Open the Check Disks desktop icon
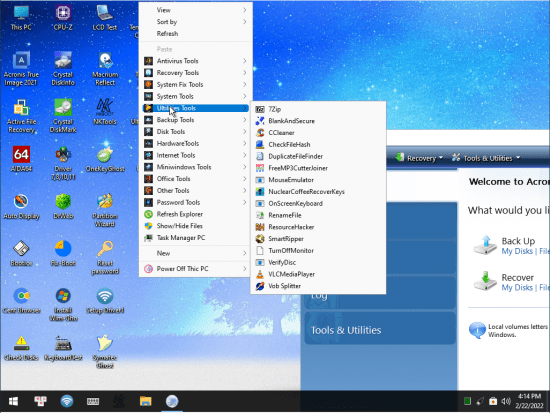550x413 pixels. (x=21, y=348)
